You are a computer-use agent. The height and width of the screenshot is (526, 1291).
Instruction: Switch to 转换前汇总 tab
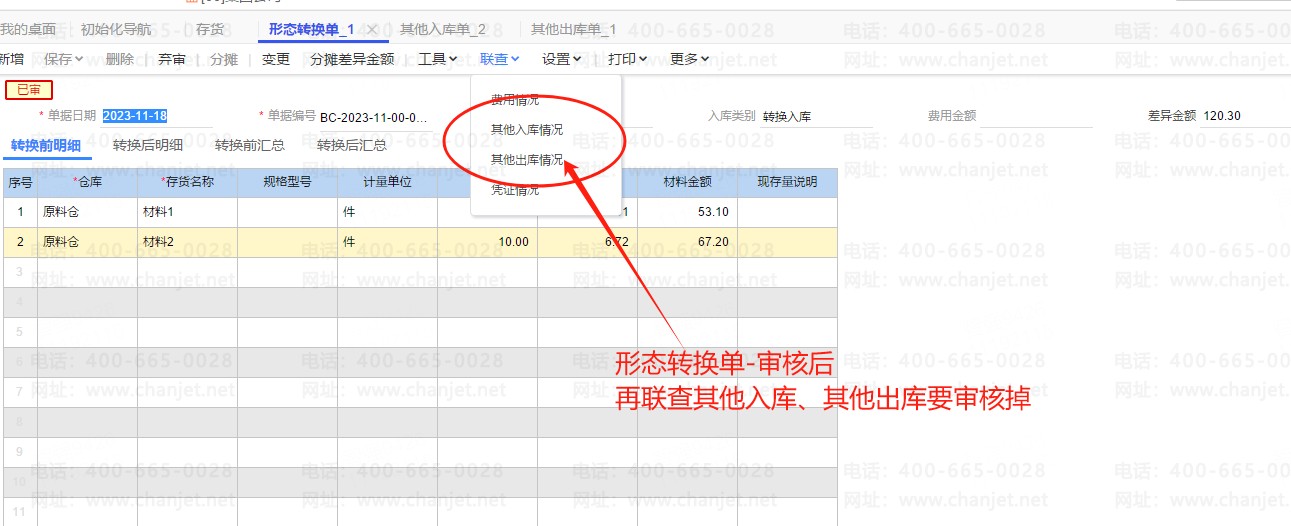(x=250, y=145)
